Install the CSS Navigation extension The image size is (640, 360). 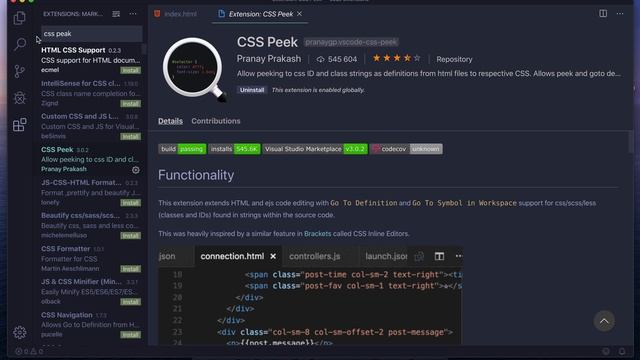click(x=131, y=335)
